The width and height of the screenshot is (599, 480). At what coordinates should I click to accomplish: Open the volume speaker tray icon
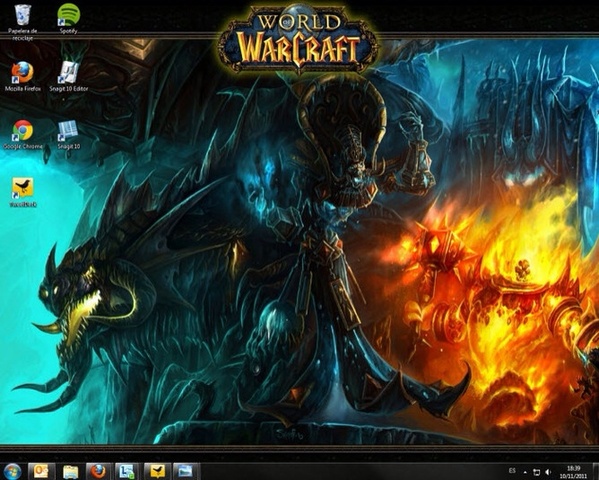click(x=548, y=472)
